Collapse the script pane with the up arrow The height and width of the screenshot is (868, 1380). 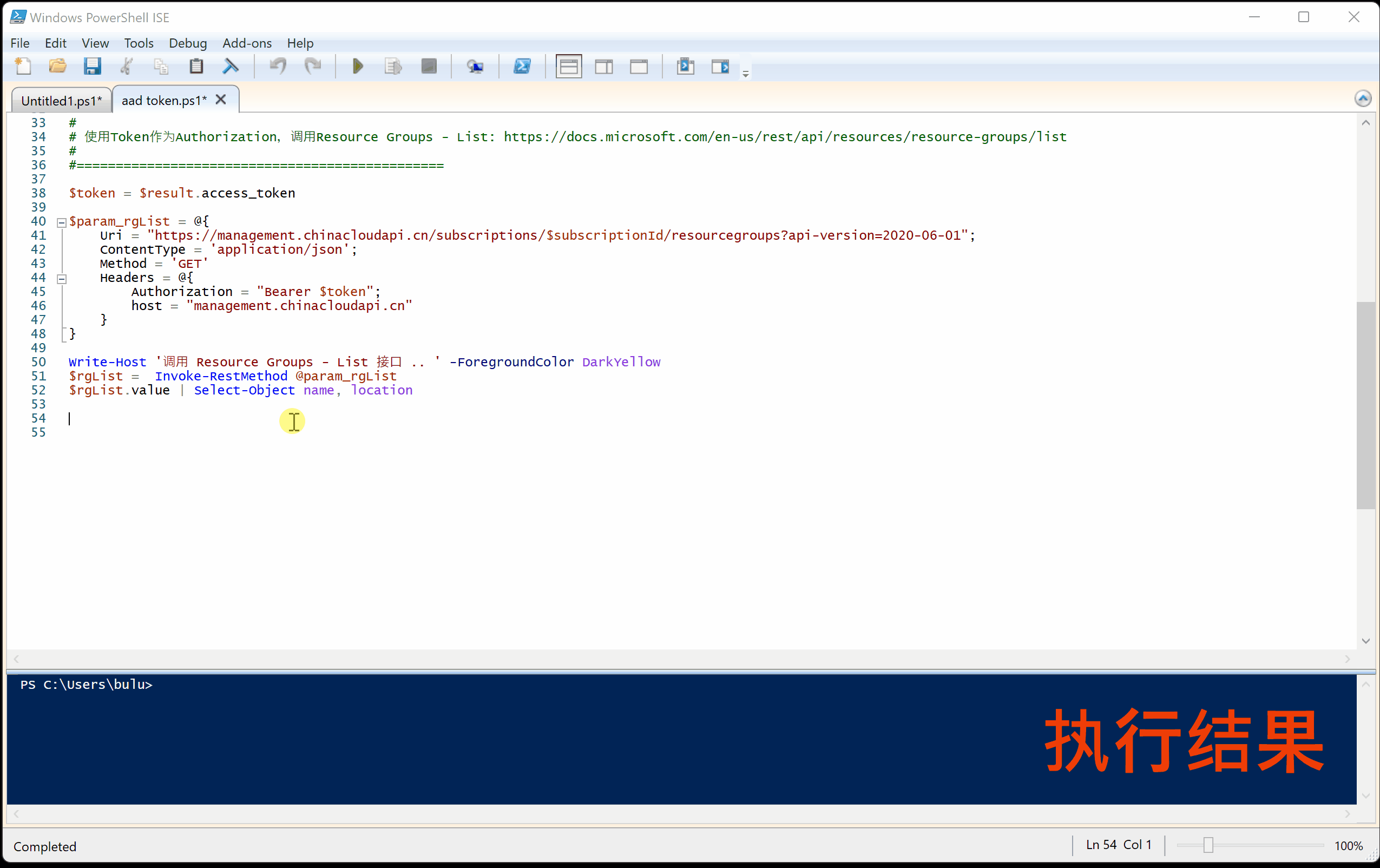coord(1363,98)
